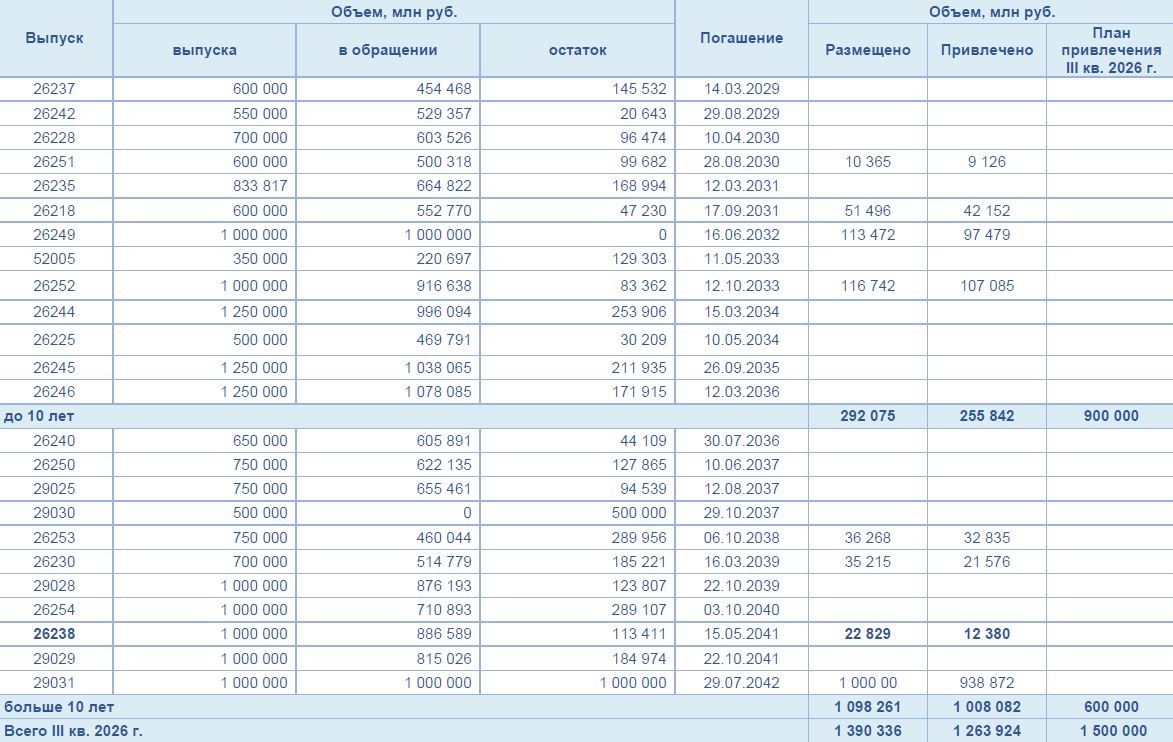Select maturity date 16.06.2032 cell
Image resolution: width=1173 pixels, height=742 pixels.
tap(741, 235)
